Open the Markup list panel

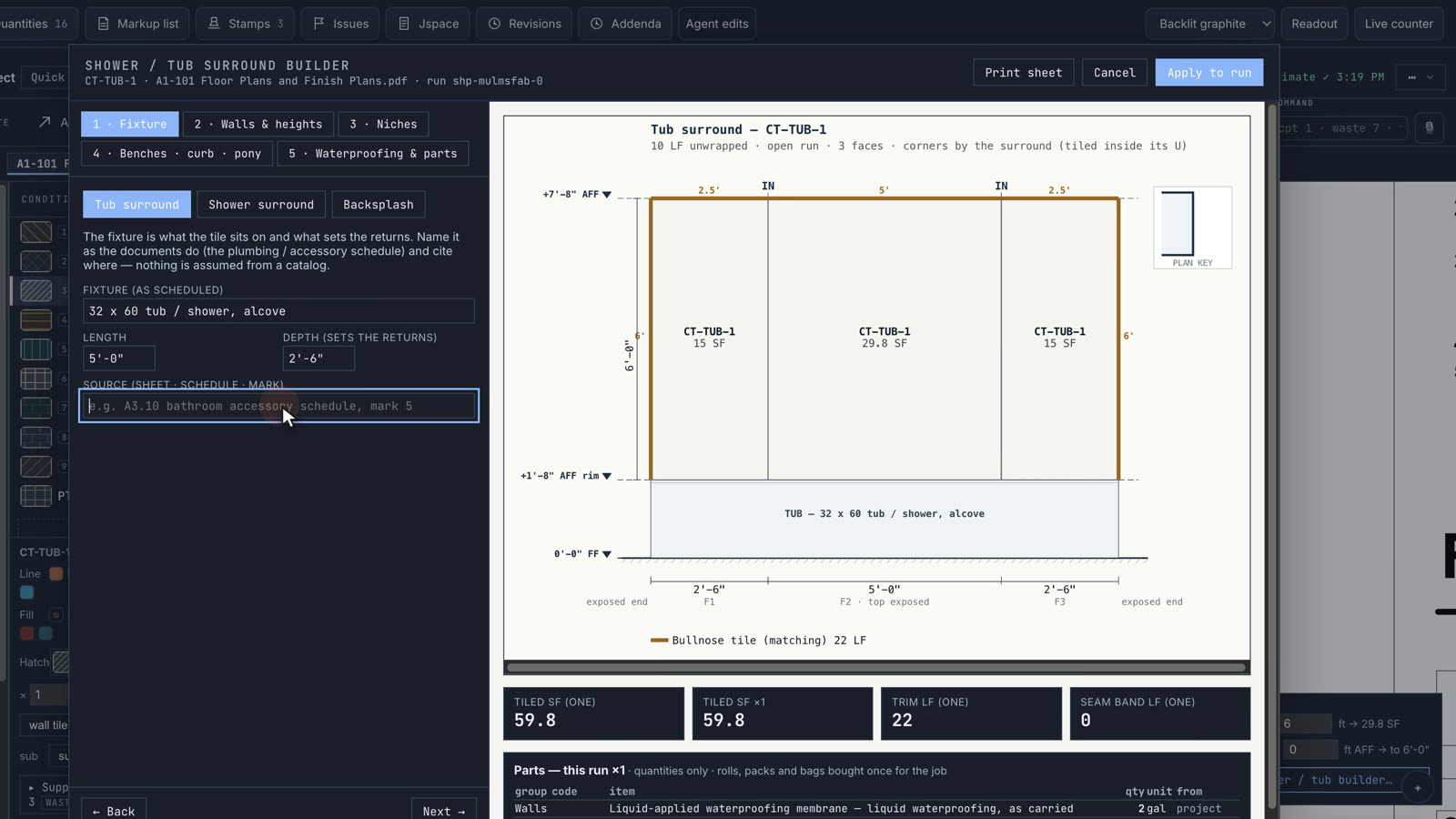tap(137, 24)
